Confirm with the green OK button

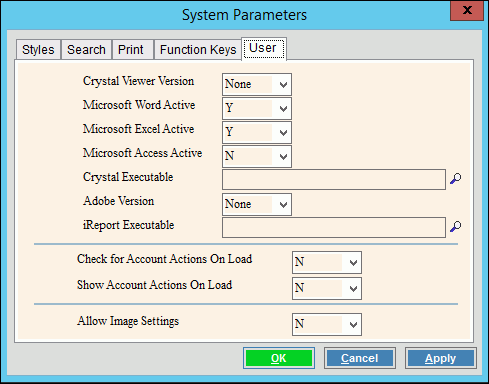[x=279, y=358]
